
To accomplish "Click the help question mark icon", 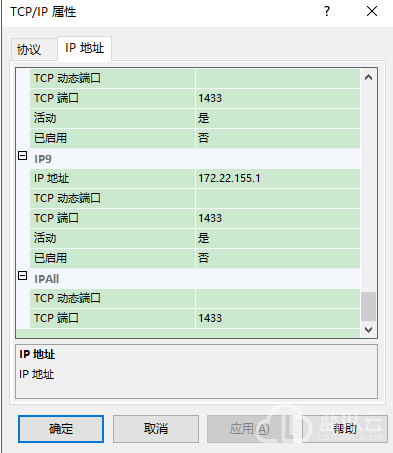I will (x=327, y=11).
